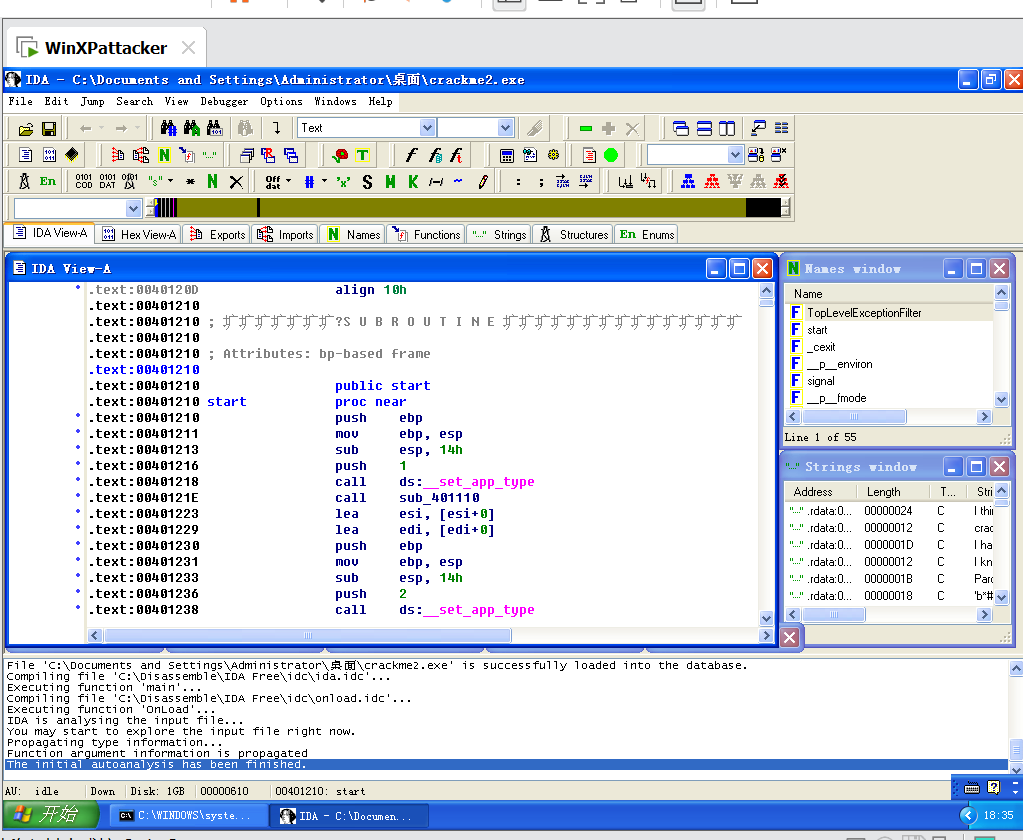Open the empty combo box next to Text
The width and height of the screenshot is (1023, 840).
(505, 128)
